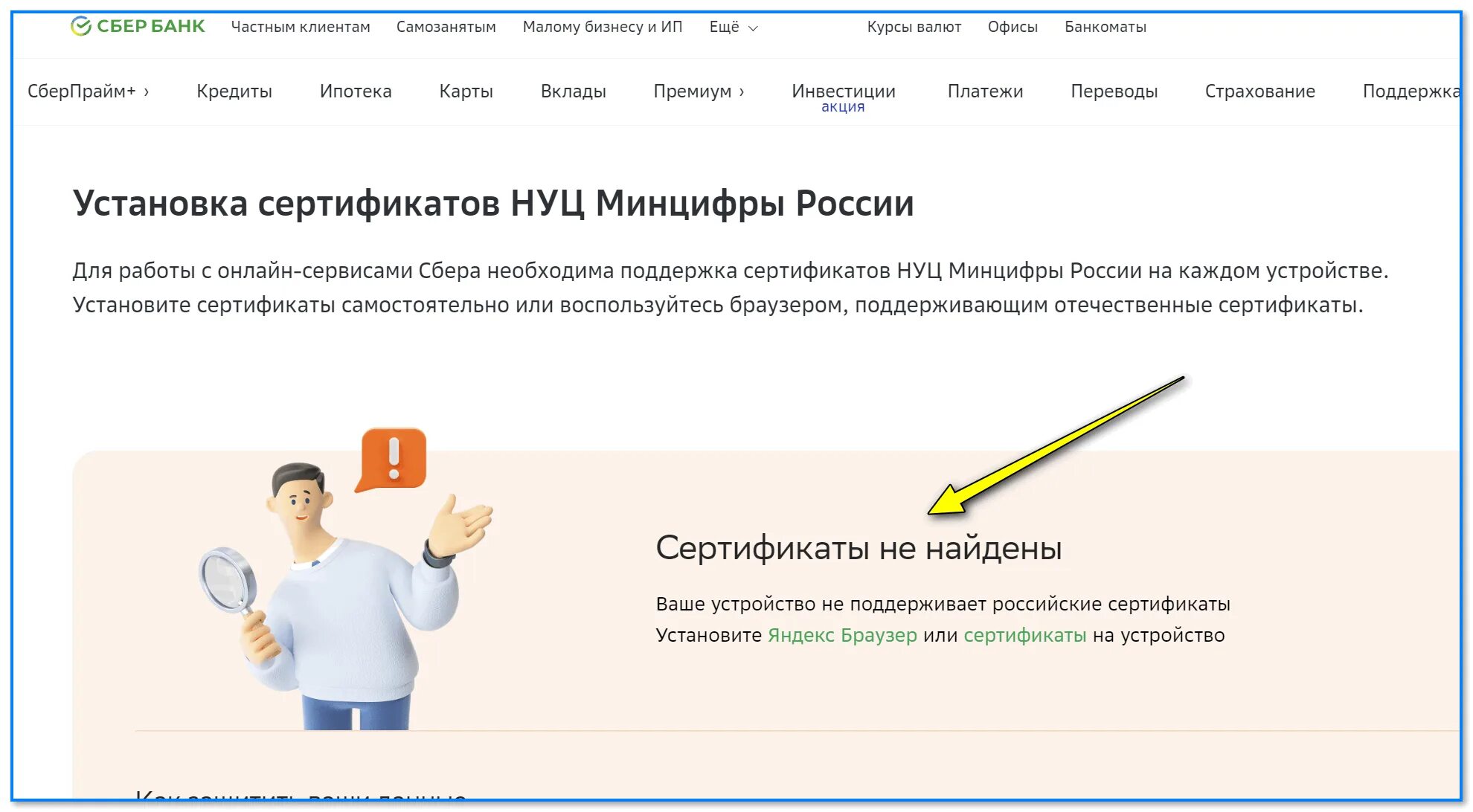Open the Курсы валют link

point(914,27)
